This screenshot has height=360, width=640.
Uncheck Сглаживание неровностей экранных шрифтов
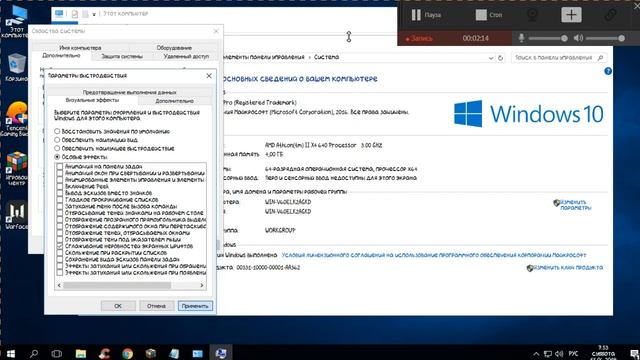tap(60, 246)
